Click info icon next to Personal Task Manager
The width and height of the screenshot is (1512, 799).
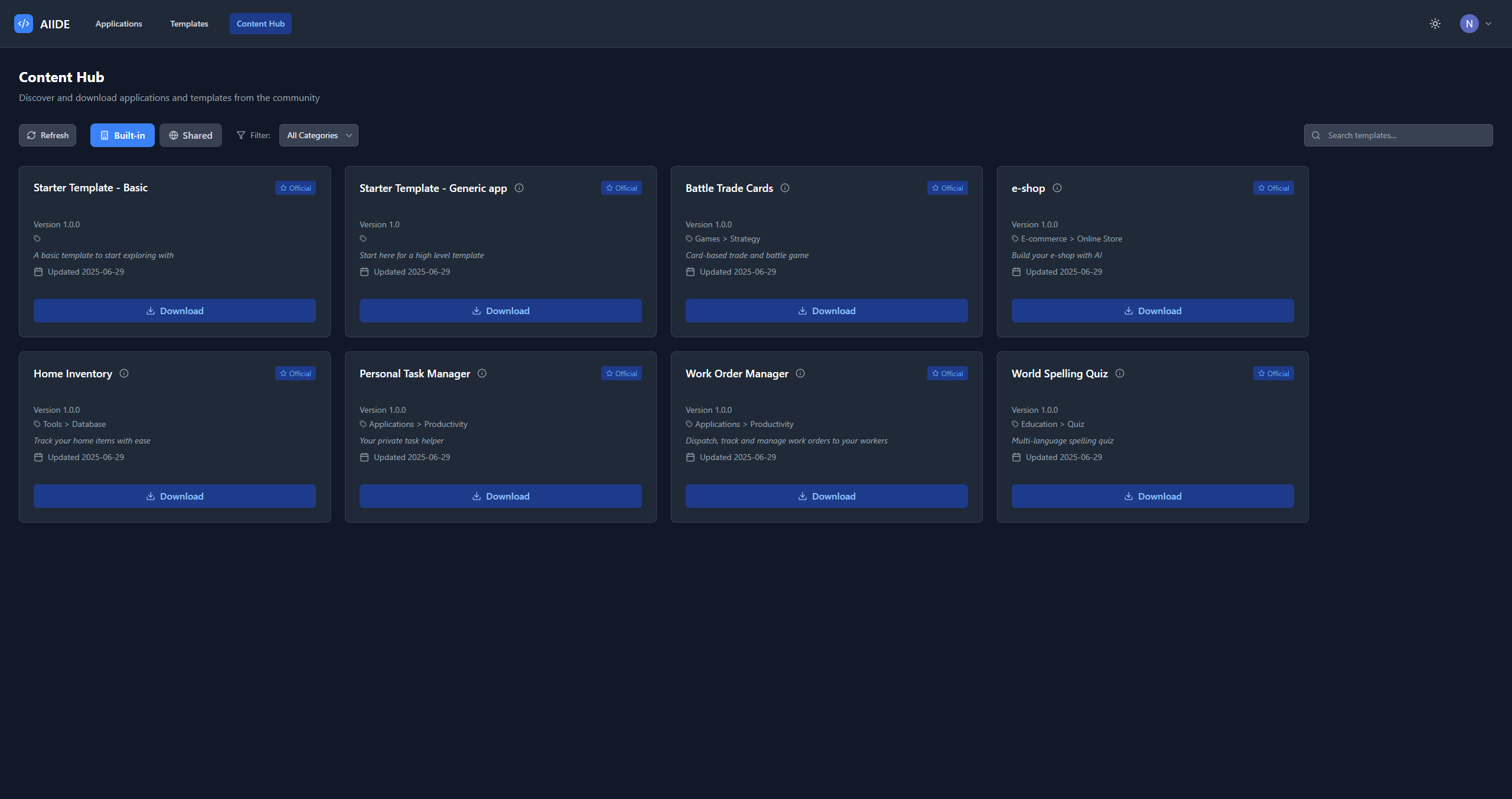(x=482, y=373)
